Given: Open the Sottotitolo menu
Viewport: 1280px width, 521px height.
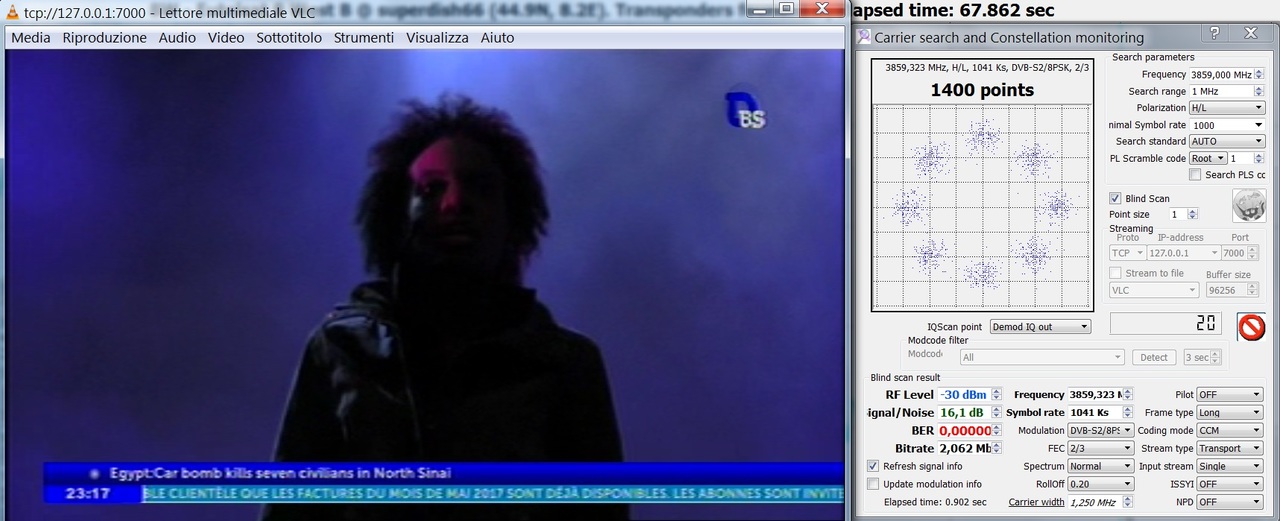Looking at the screenshot, I should 289,38.
